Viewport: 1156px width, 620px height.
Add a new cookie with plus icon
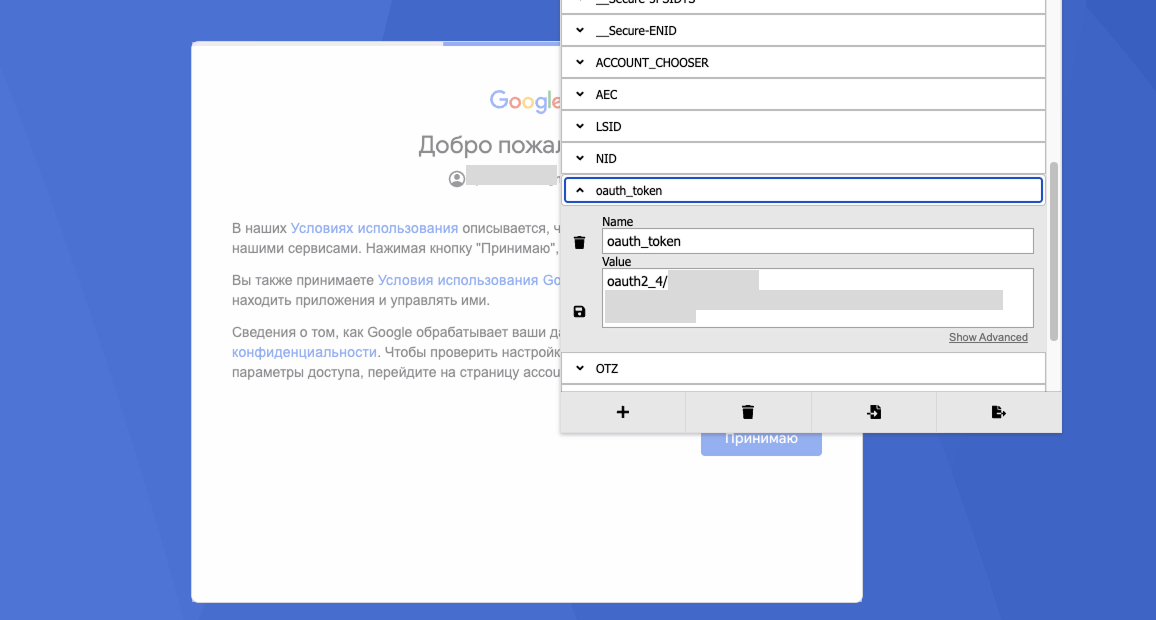623,412
